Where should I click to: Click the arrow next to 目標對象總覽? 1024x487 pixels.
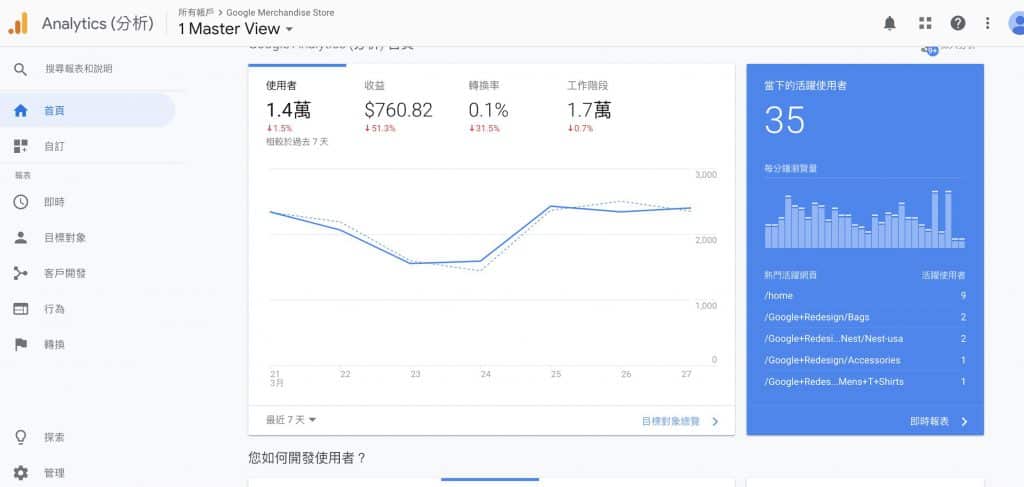coord(715,422)
